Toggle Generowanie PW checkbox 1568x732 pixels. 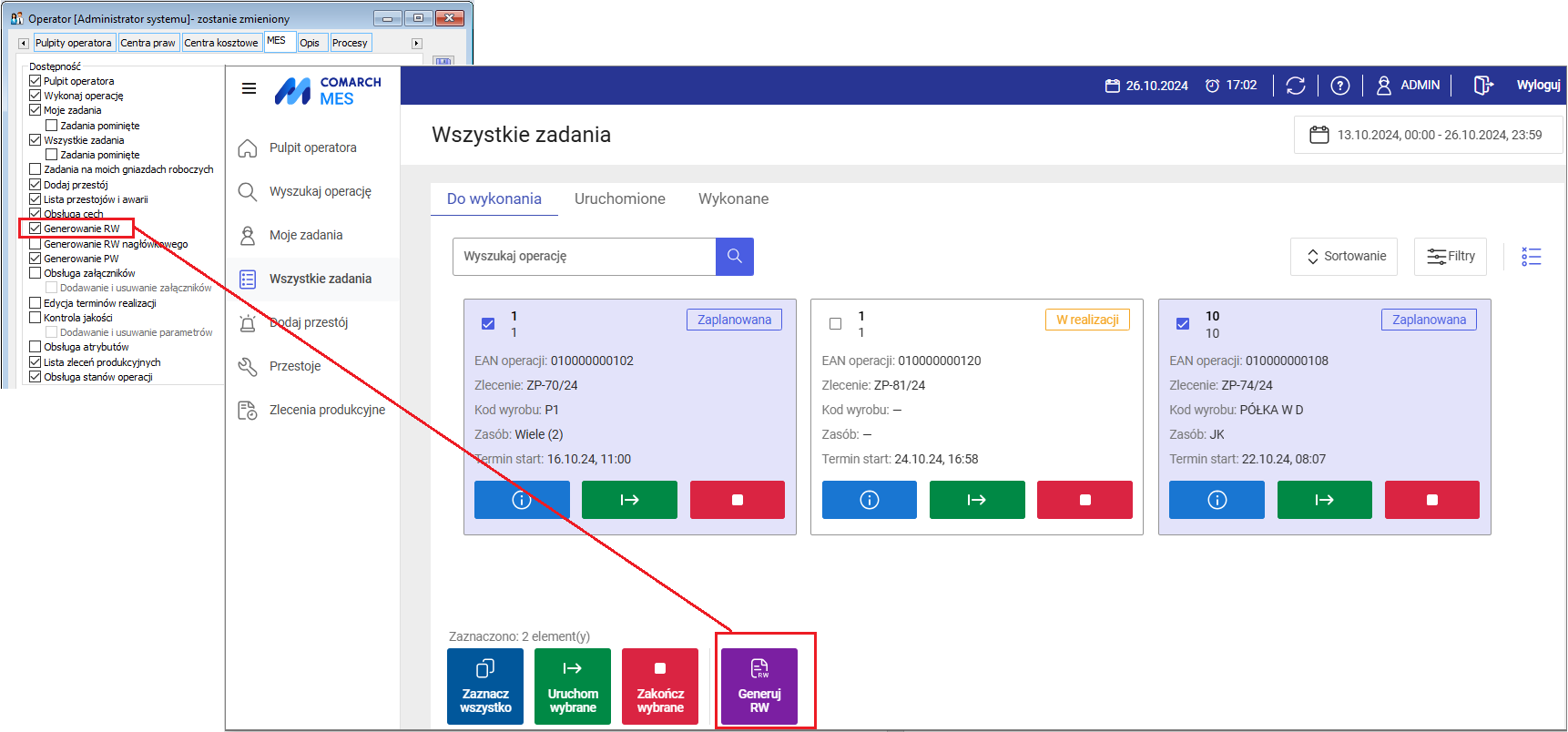pos(36,259)
